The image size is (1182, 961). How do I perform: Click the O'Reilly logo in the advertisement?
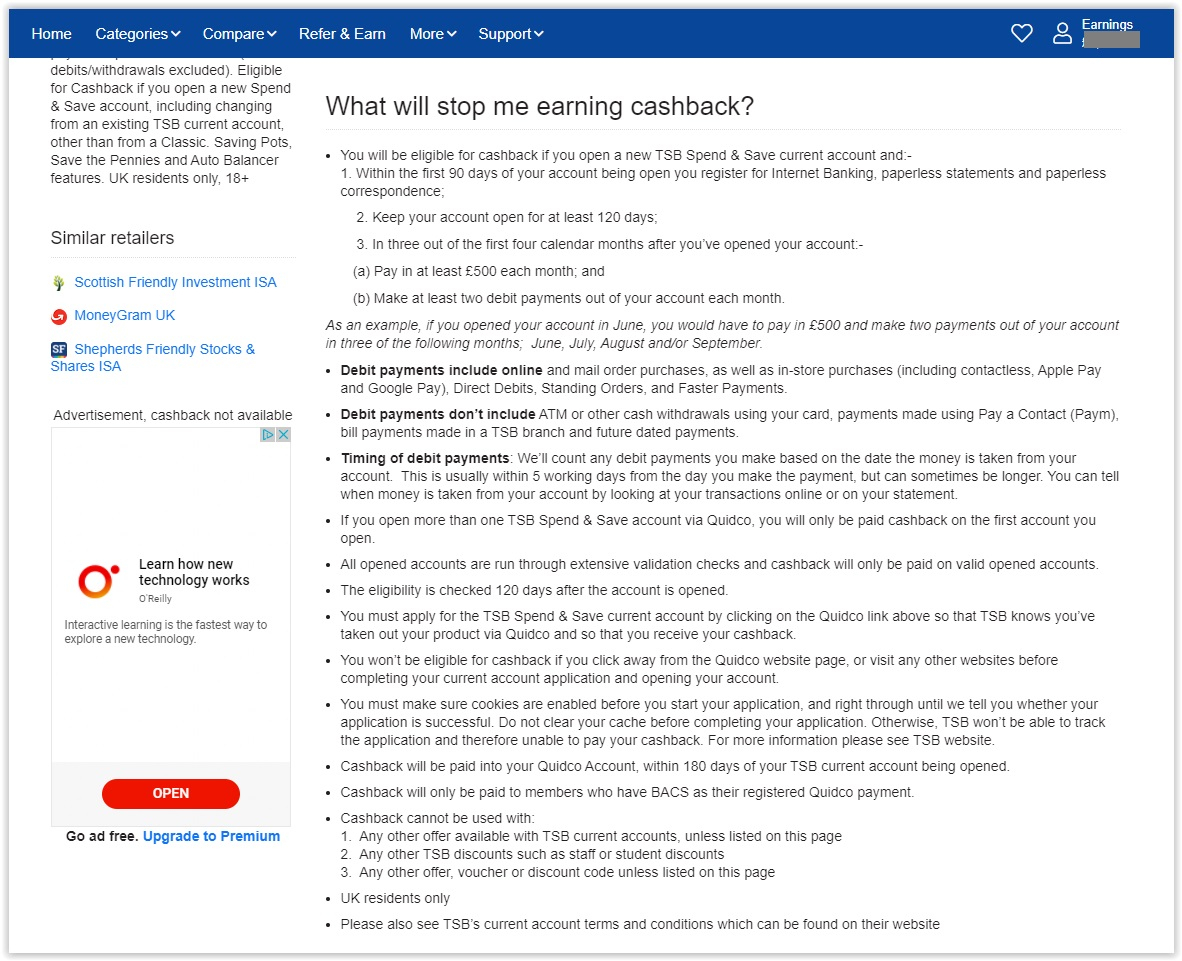tap(99, 580)
